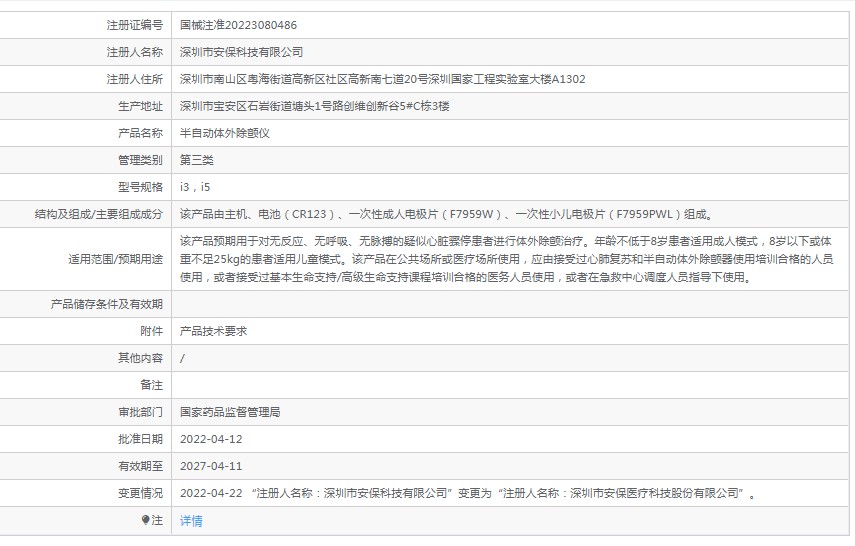Click the 型号规格 label
Viewport: 855px width, 546px height.
(x=140, y=187)
